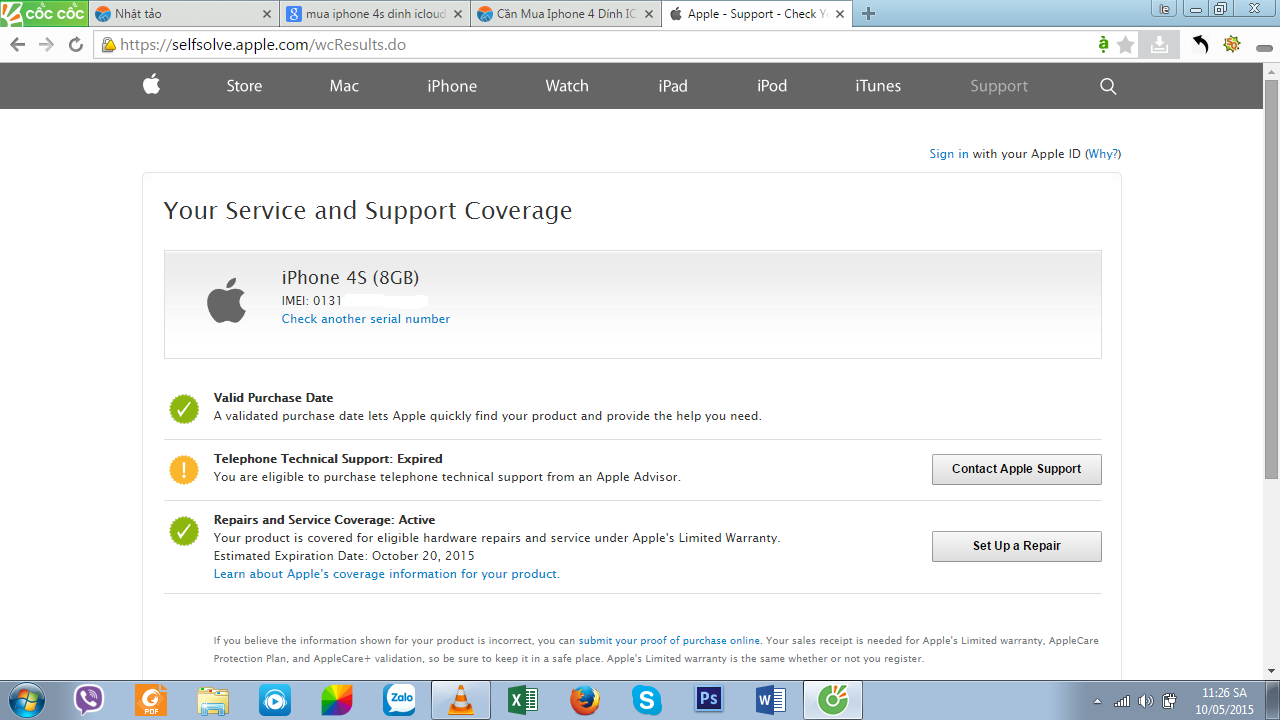The height and width of the screenshot is (720, 1280).
Task: Open Excel from the taskbar
Action: (523, 700)
